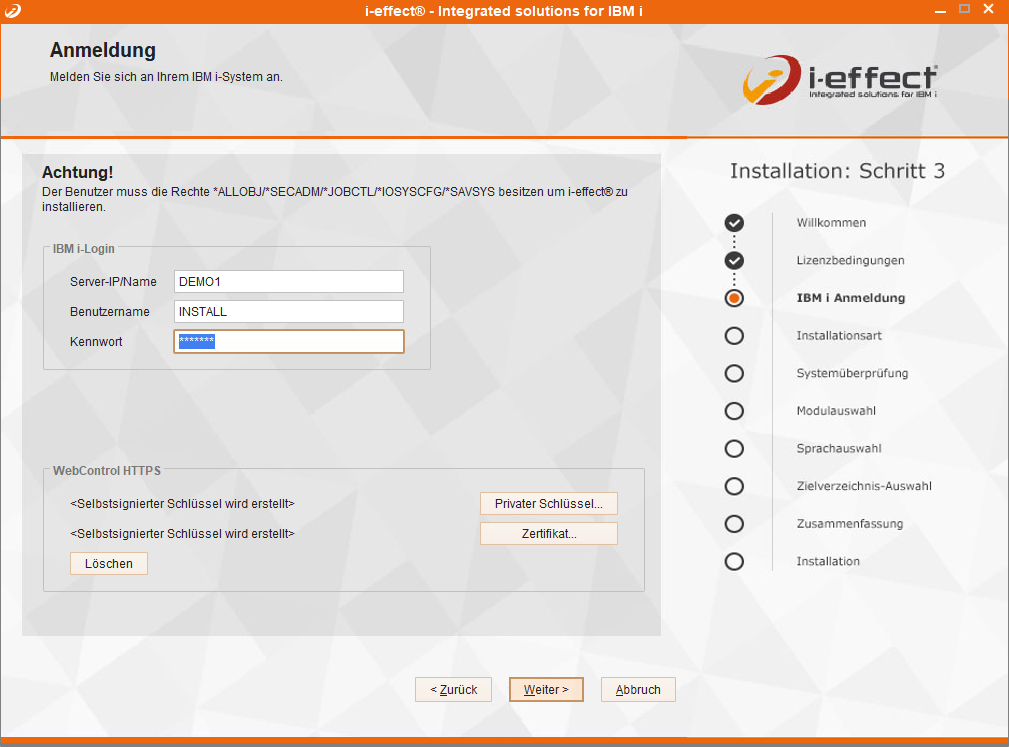Select the active IBM i Anmeldung step circle
Screen dimensions: 1009x747
(x=734, y=298)
